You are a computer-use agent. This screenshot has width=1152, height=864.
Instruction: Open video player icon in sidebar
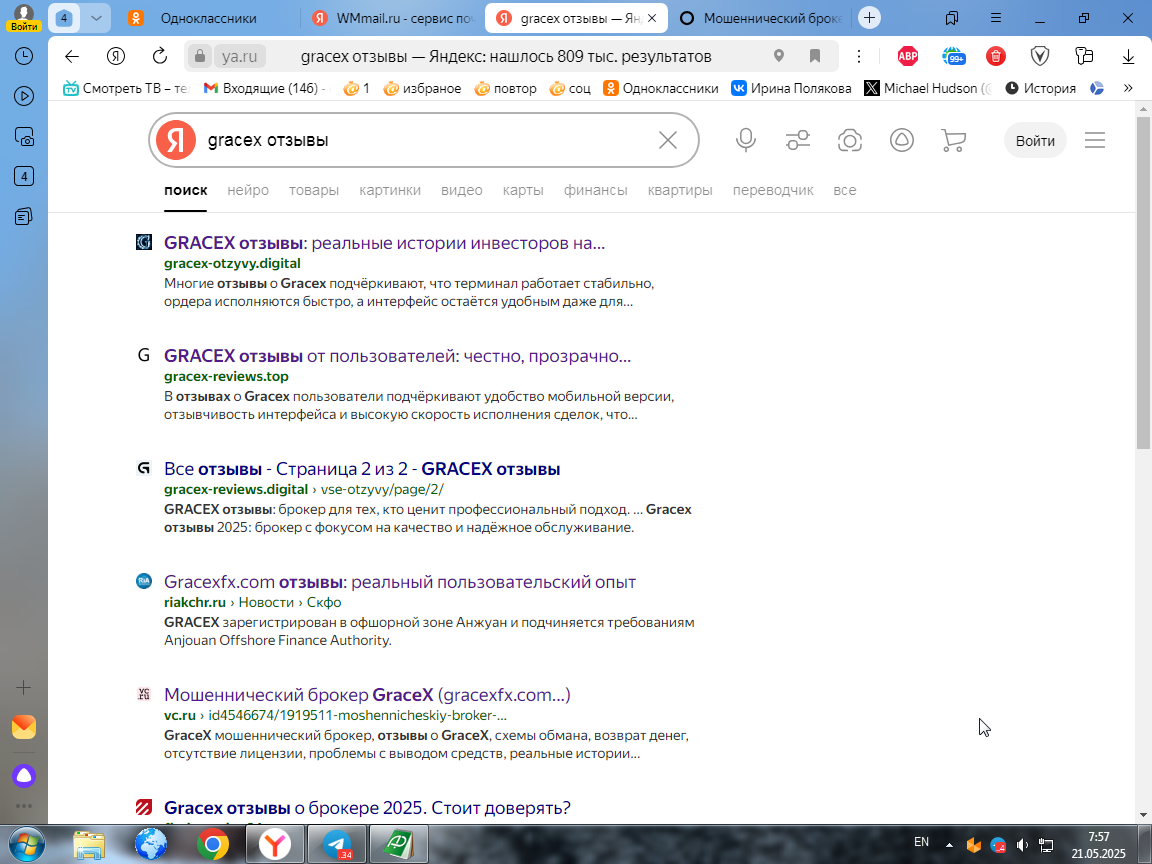click(24, 96)
